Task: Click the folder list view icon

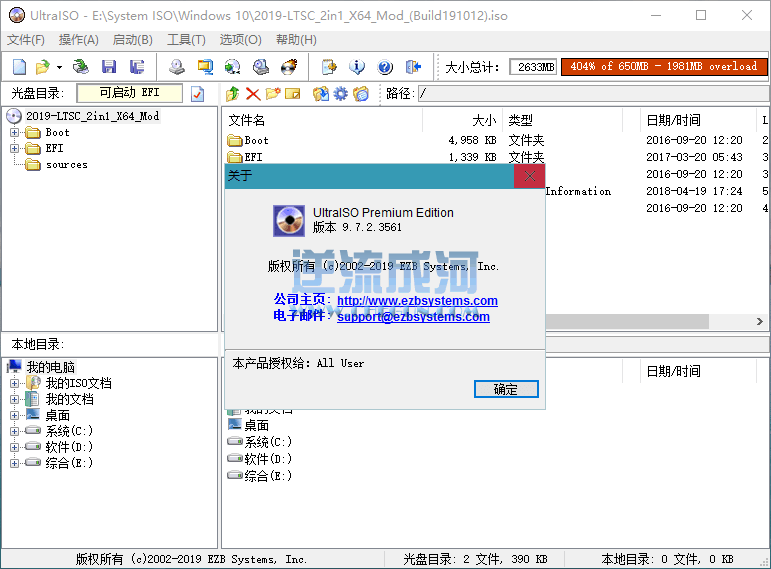Action: coord(360,93)
